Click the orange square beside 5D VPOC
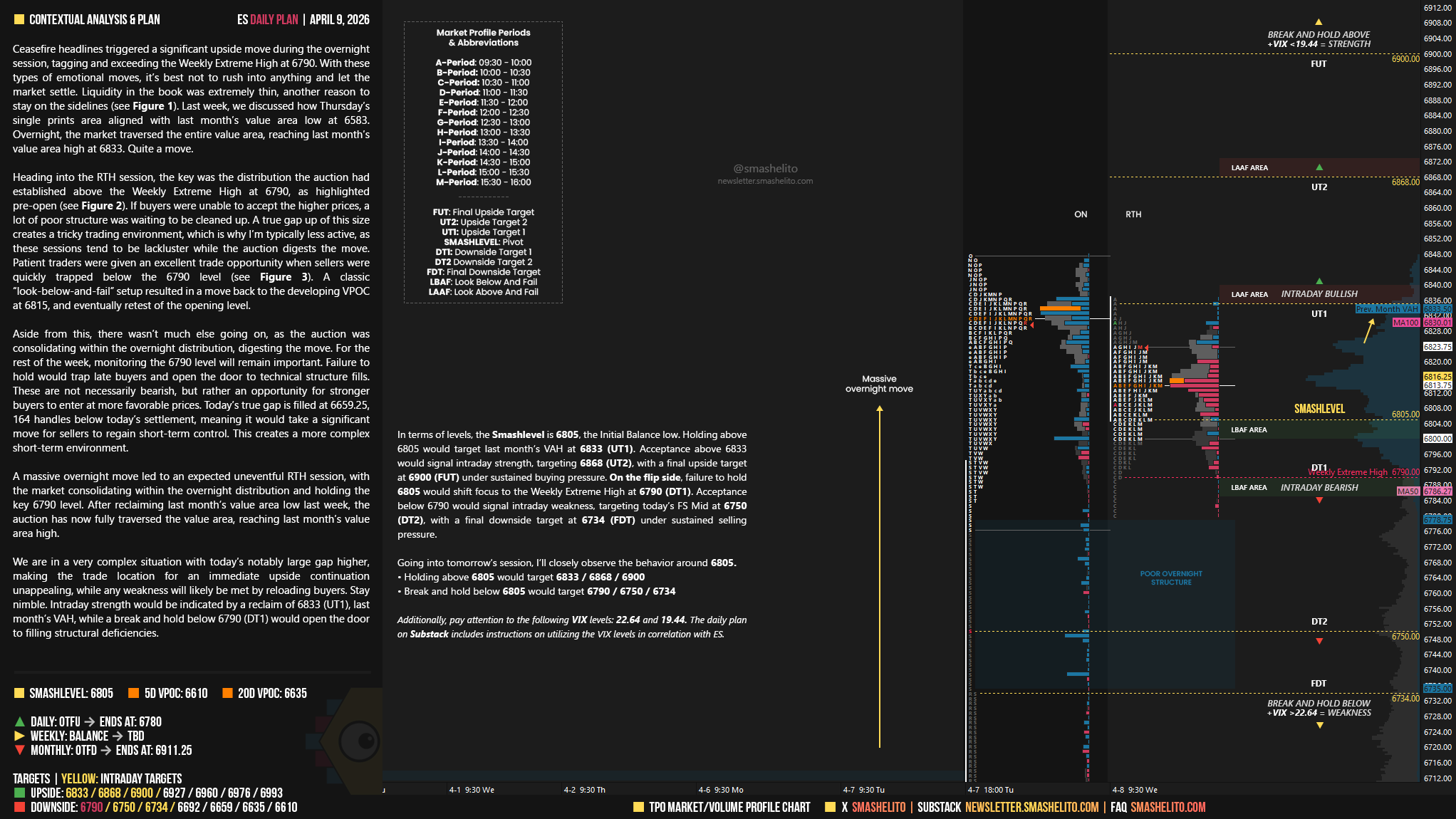The width and height of the screenshot is (1456, 819). point(133,693)
